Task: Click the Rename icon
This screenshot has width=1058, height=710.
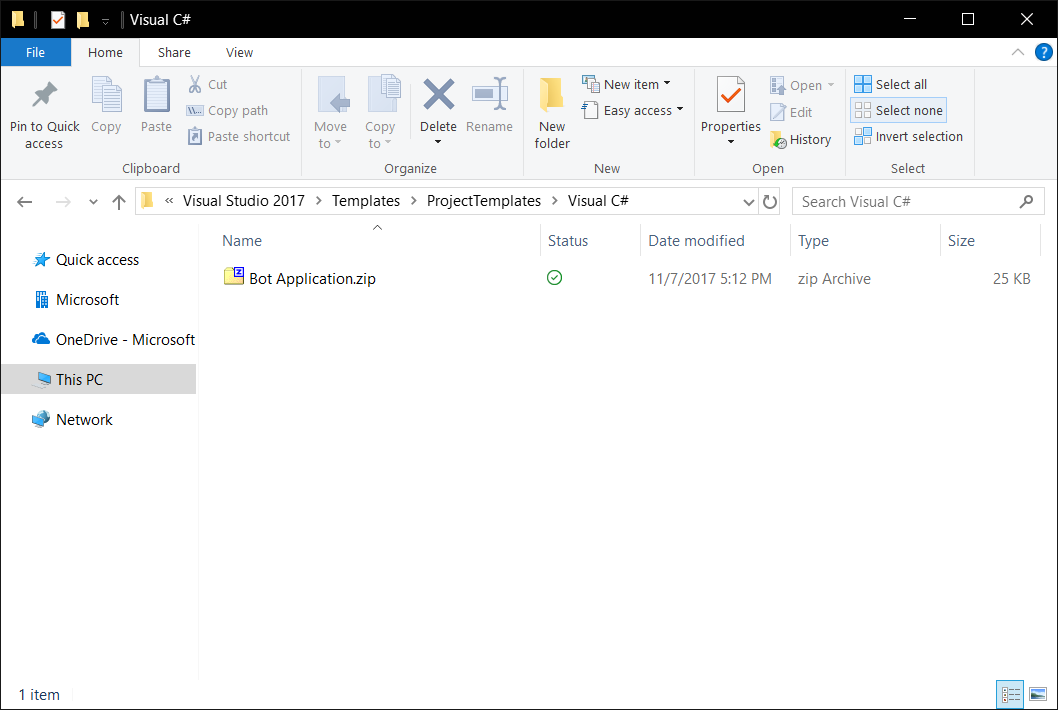Action: click(490, 94)
